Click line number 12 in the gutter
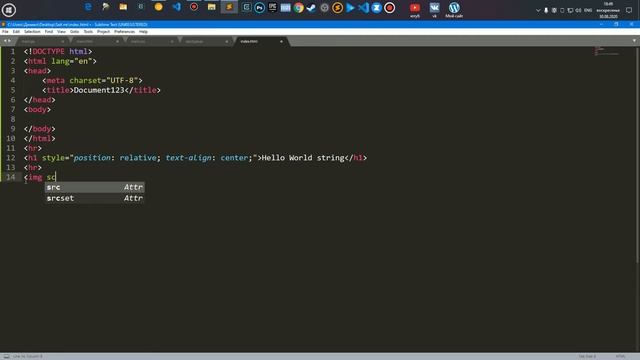The height and width of the screenshot is (360, 640). [11, 158]
